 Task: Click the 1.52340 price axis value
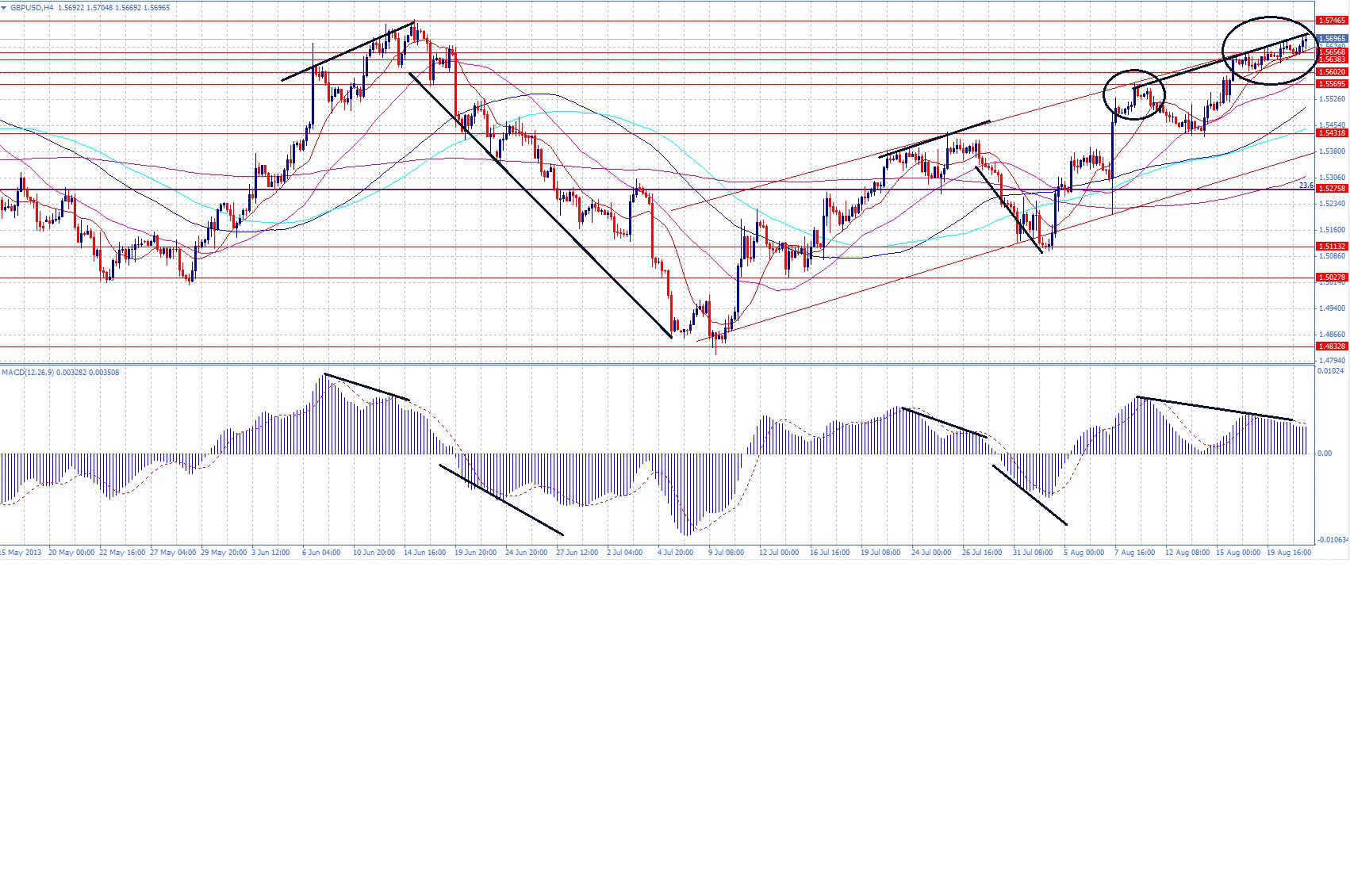click(x=1332, y=204)
